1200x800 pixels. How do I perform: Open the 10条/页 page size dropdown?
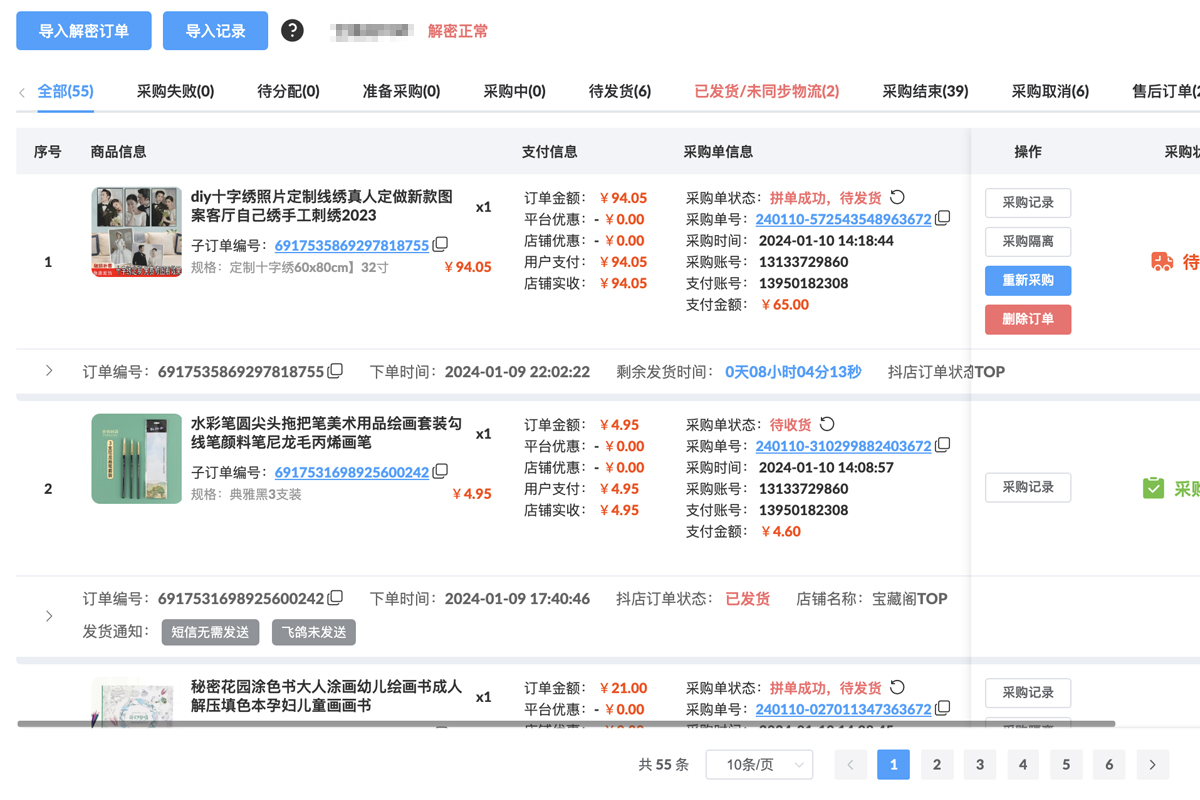click(x=760, y=765)
